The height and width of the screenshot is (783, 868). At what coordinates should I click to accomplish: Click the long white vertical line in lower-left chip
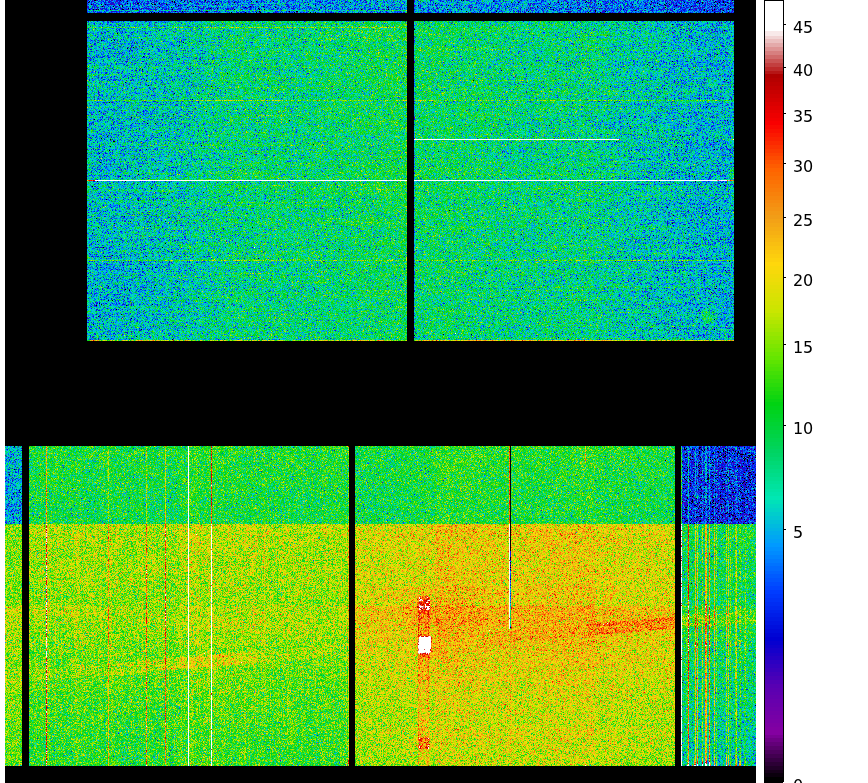(188, 600)
